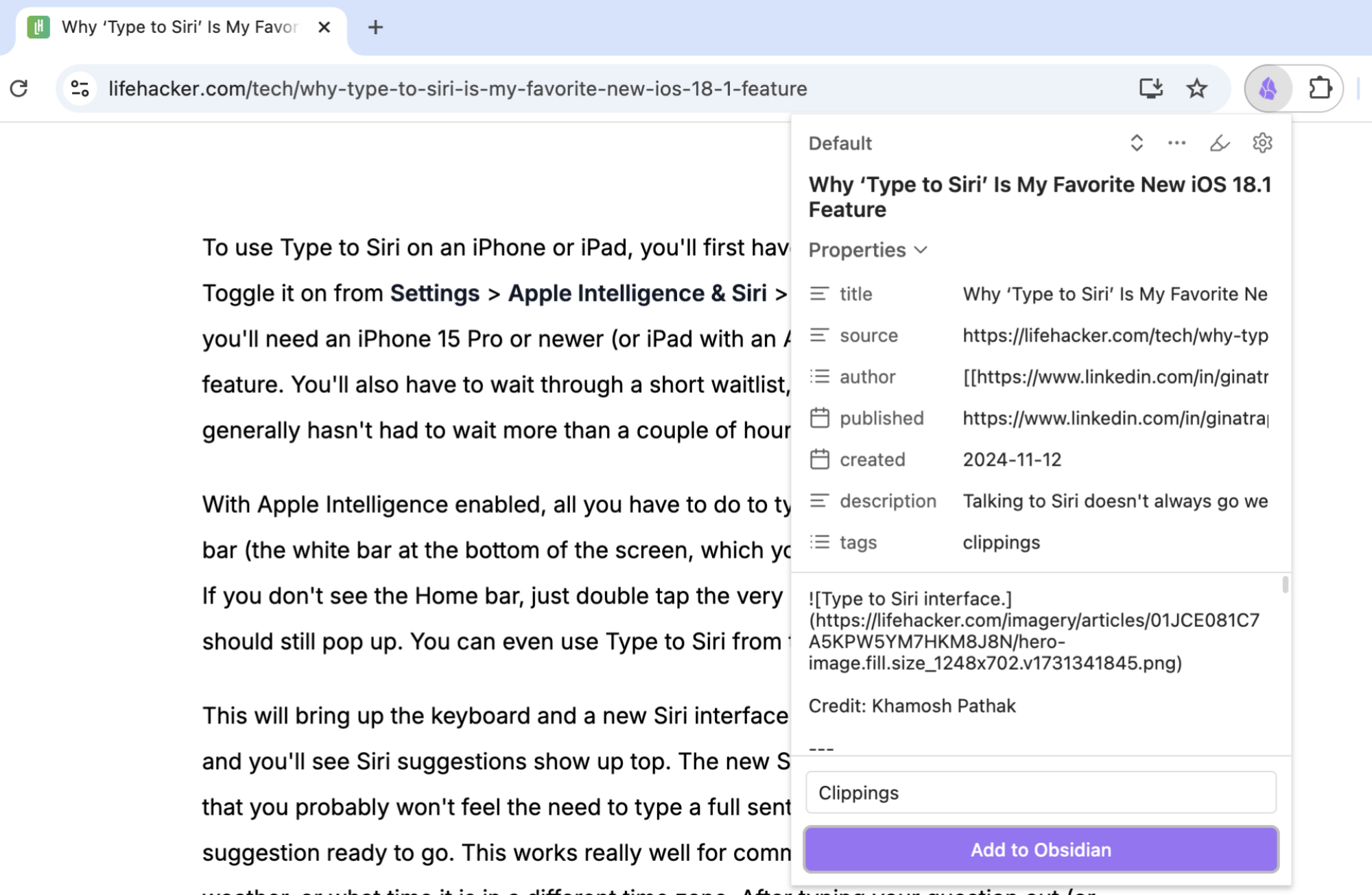1372x895 pixels.
Task: Click 'Credit: Khamosh Pathak' text in note
Action: (x=912, y=706)
